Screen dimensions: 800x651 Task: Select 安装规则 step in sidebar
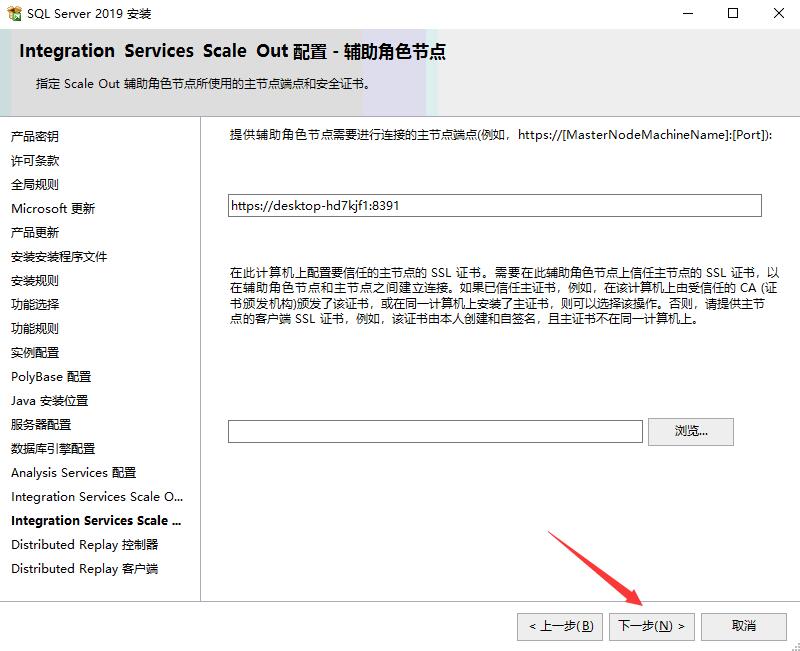[x=35, y=281]
